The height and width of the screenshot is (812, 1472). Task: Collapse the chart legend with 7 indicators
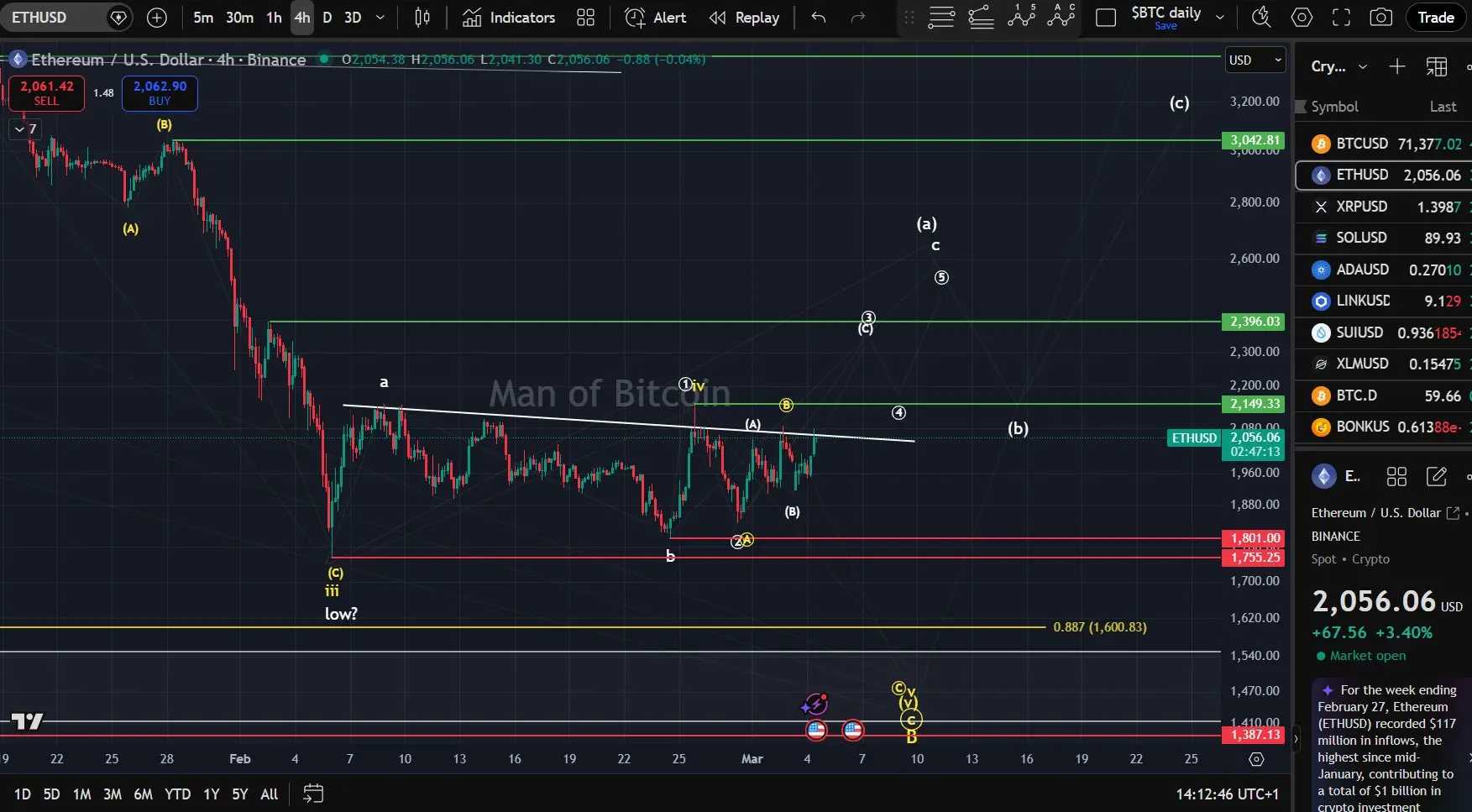point(24,128)
